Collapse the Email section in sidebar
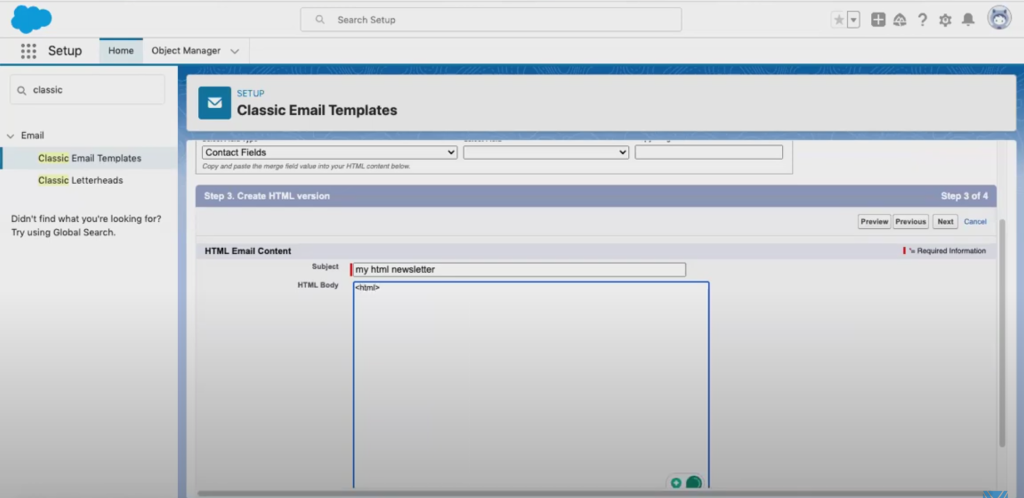Viewport: 1024px width, 498px height. 10,136
